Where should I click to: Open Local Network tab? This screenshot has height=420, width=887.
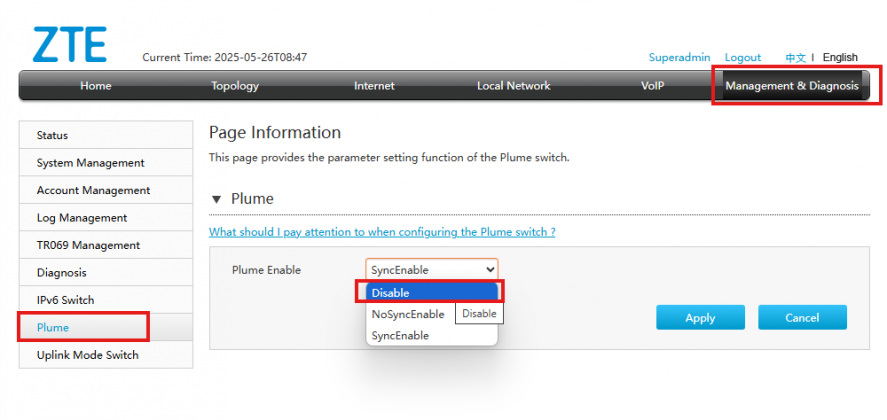513,86
